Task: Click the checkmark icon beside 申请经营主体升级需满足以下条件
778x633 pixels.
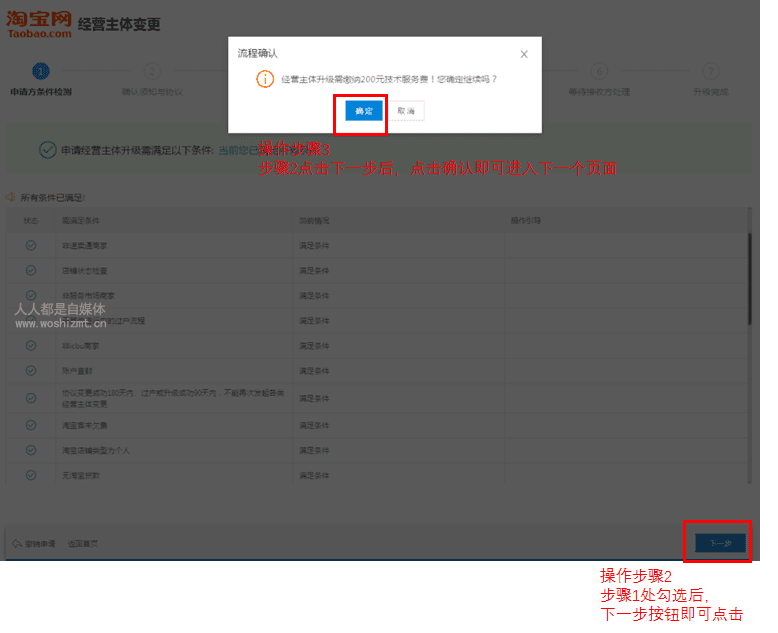Action: click(47, 150)
